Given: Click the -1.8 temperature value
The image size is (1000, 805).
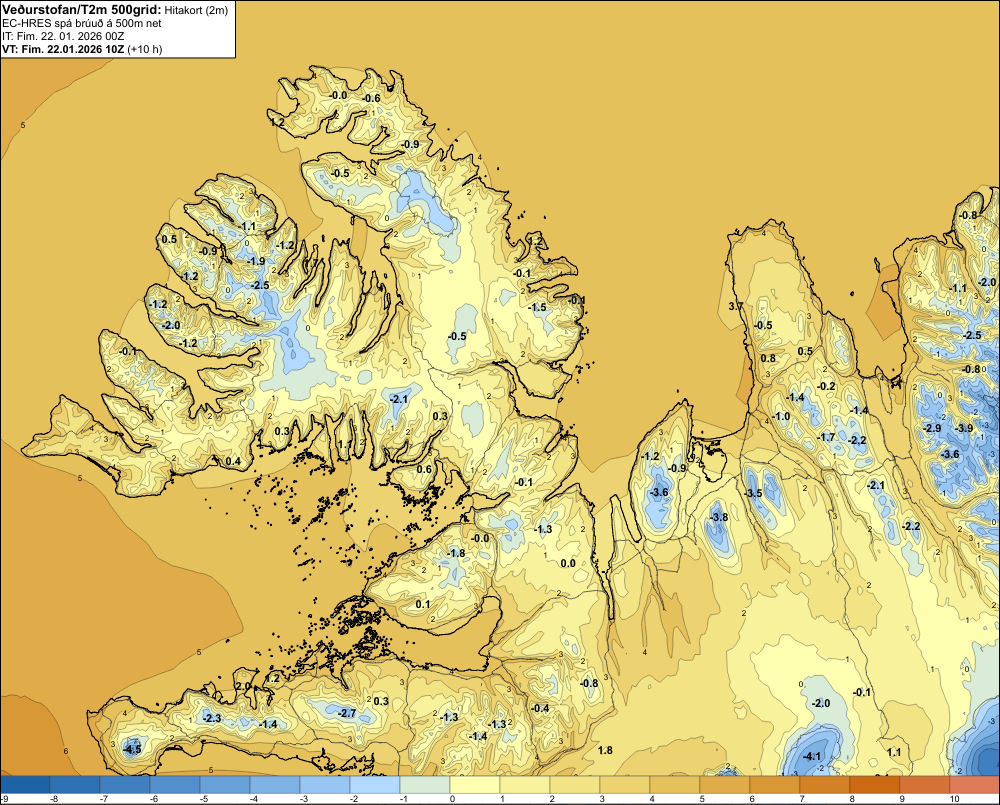Looking at the screenshot, I should coord(457,553).
